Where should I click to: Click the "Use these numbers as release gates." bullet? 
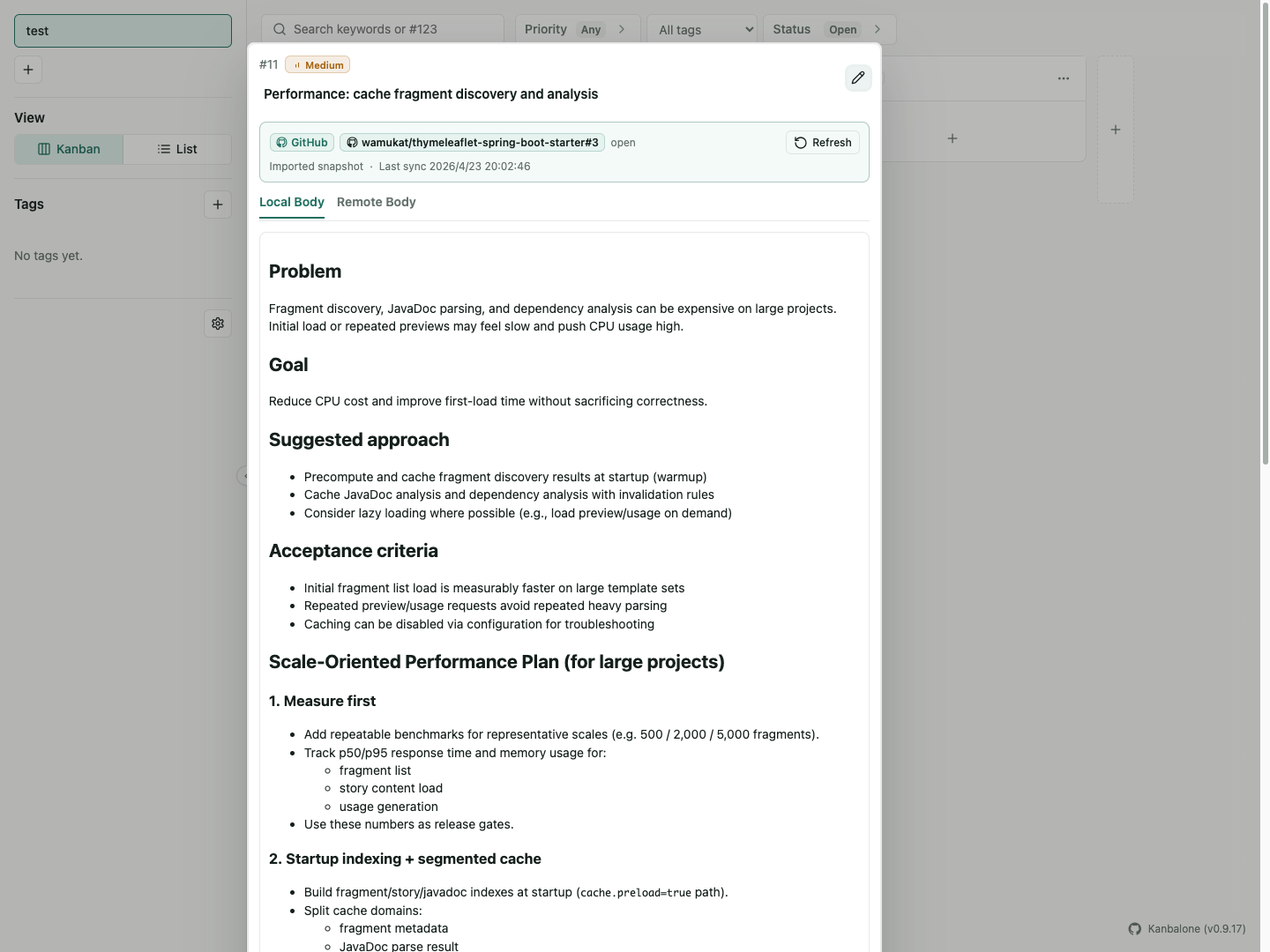pyautogui.click(x=408, y=825)
